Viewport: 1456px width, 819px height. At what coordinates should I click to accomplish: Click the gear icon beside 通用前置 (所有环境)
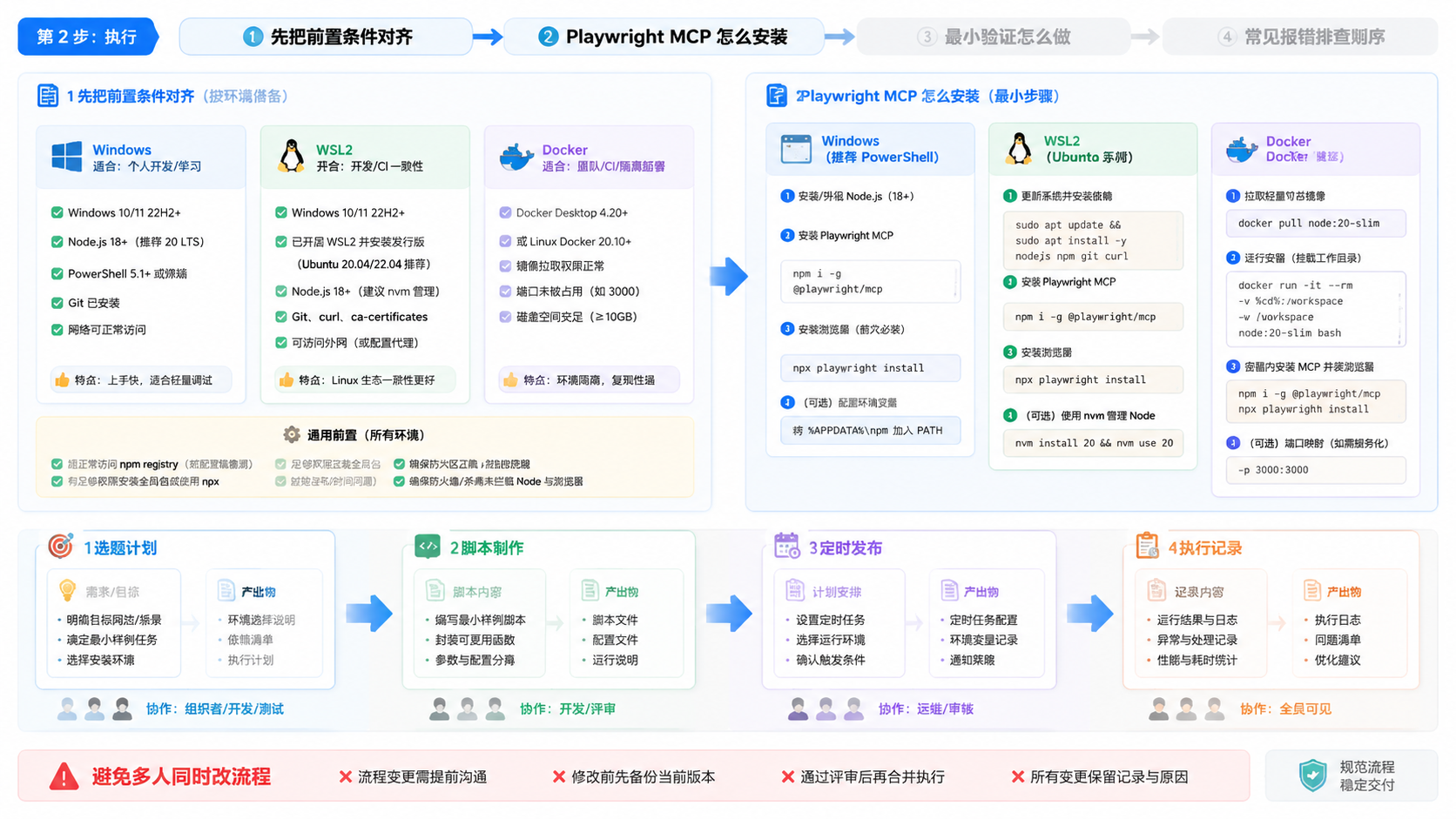(292, 434)
